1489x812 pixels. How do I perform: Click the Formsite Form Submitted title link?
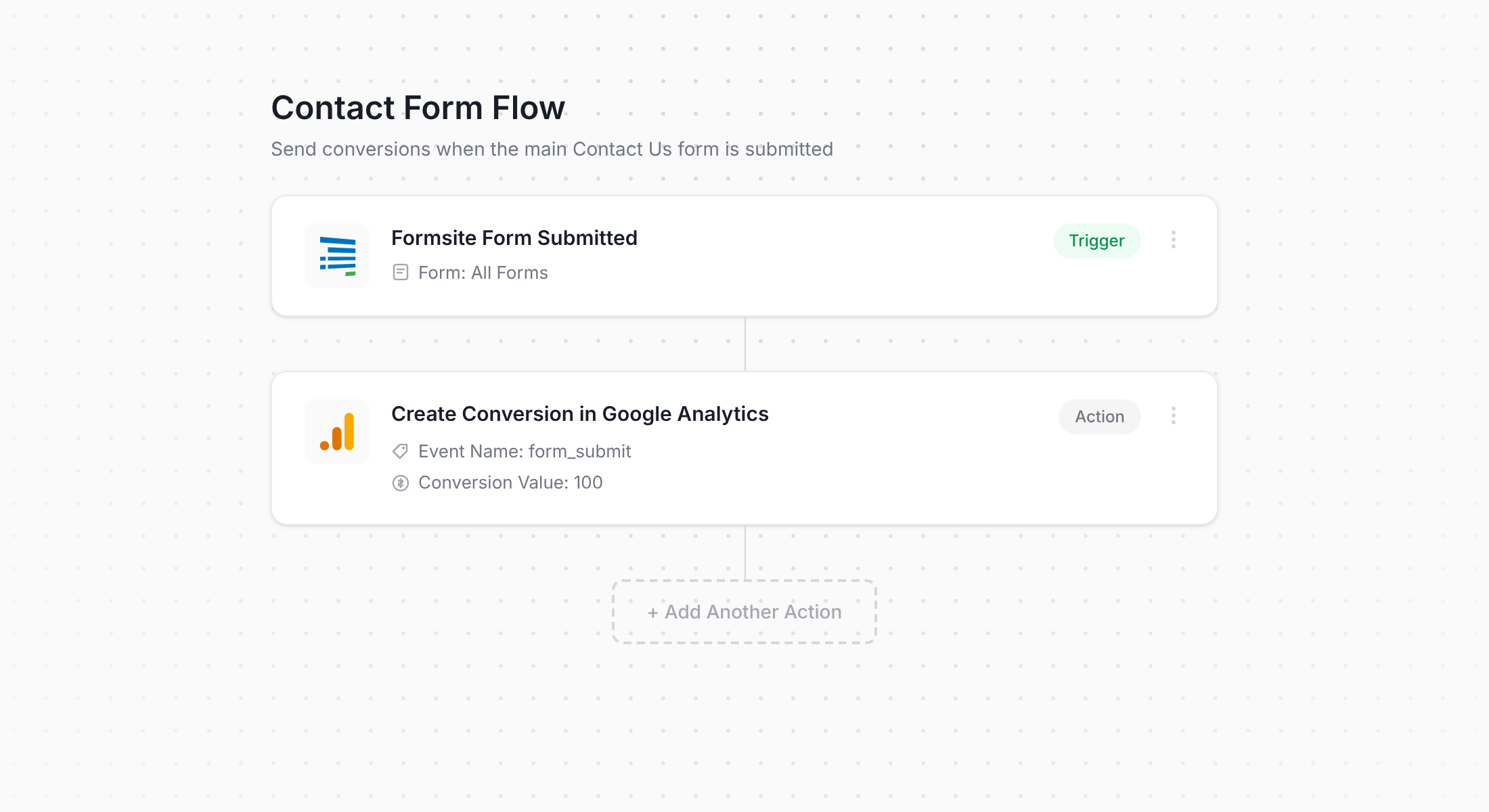pyautogui.click(x=514, y=238)
